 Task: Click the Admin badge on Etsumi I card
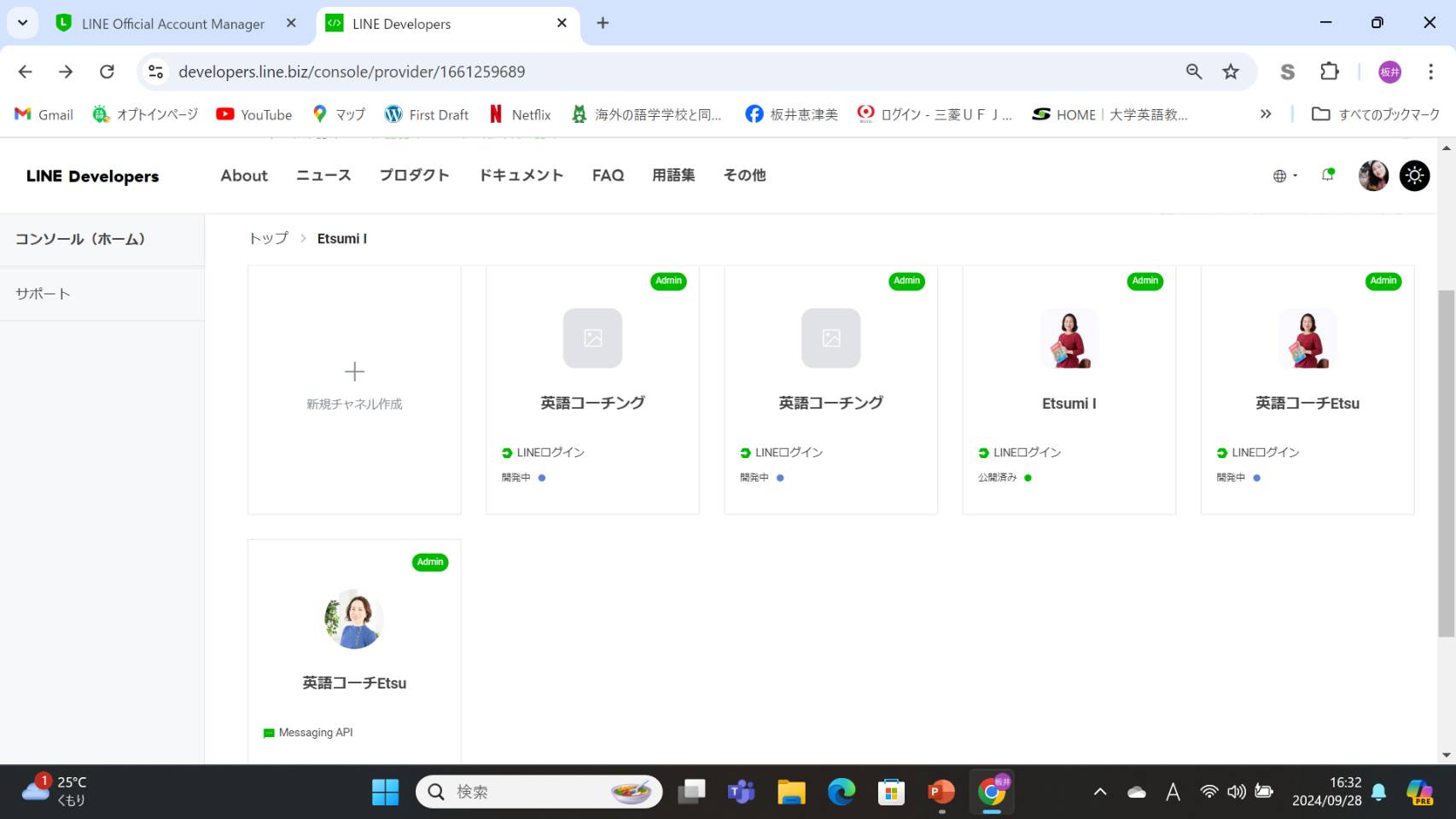pyautogui.click(x=1144, y=281)
